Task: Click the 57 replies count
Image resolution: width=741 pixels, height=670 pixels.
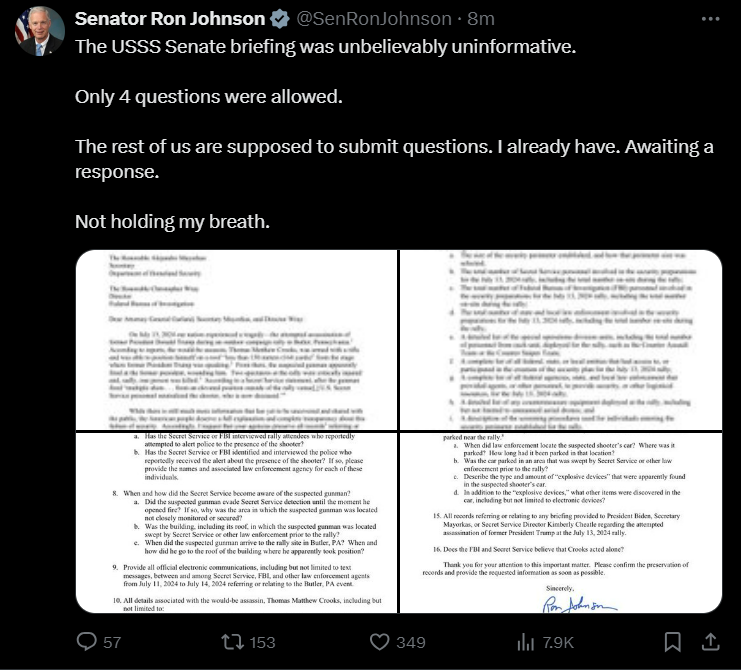Action: [x=112, y=642]
